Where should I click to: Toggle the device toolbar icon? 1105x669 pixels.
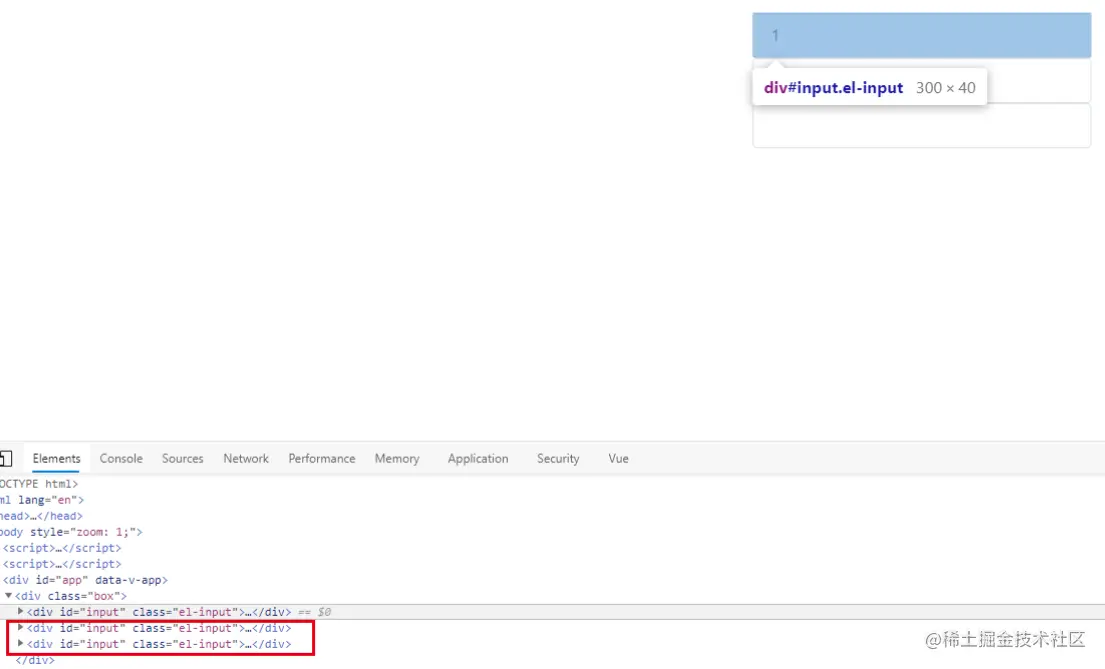(x=6, y=458)
